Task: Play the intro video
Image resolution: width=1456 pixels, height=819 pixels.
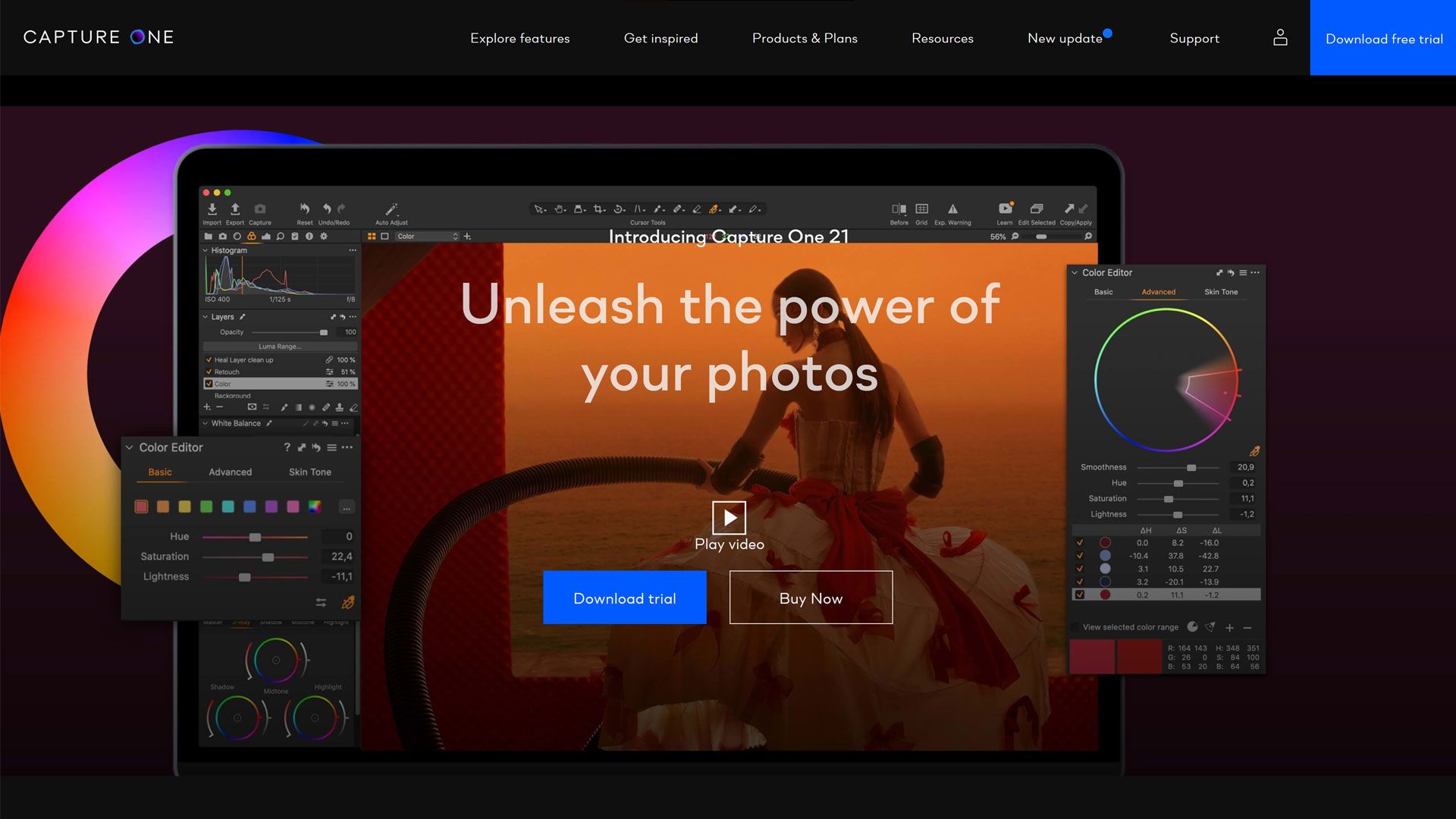Action: [729, 518]
